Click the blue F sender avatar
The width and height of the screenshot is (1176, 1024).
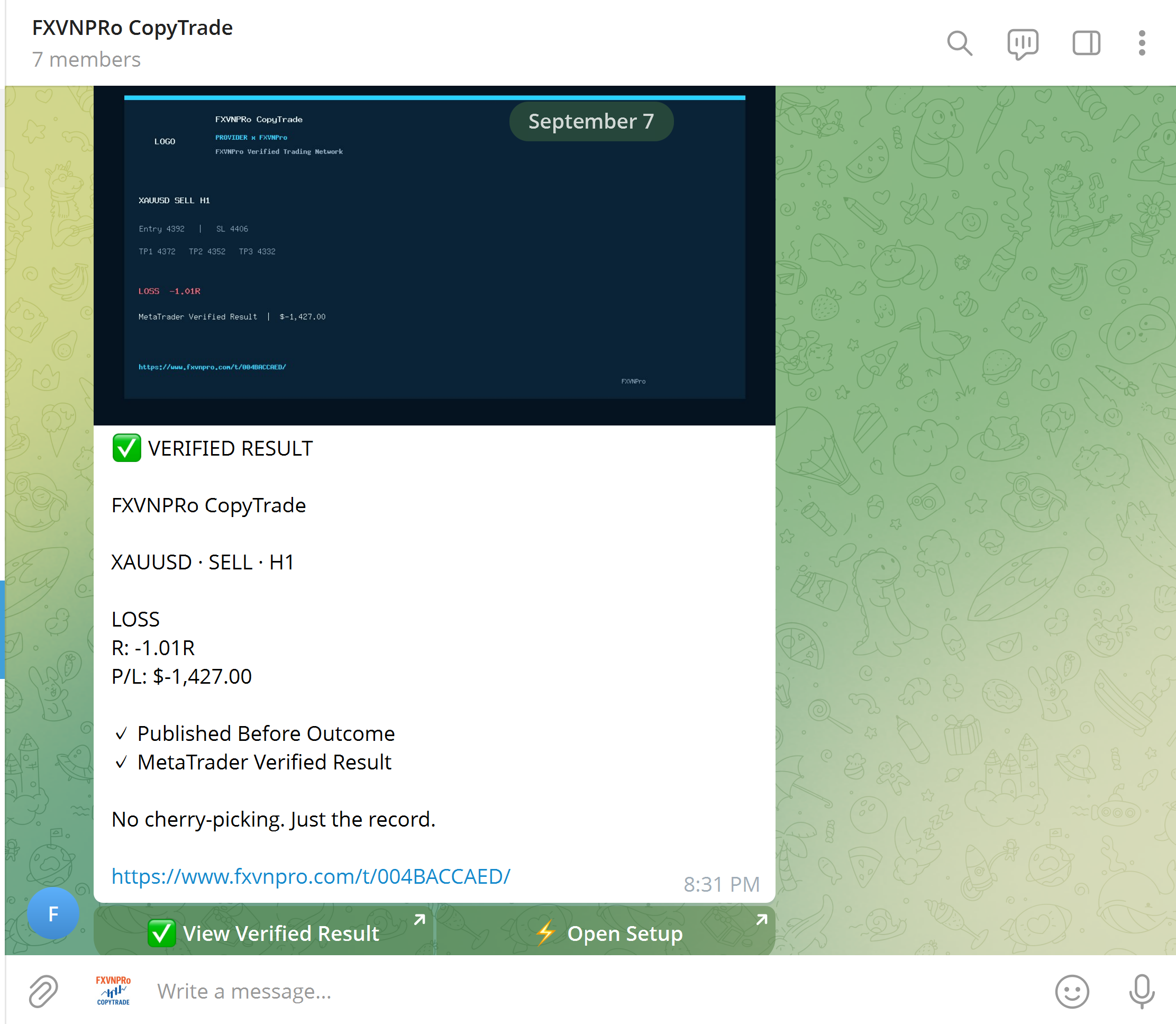point(53,913)
